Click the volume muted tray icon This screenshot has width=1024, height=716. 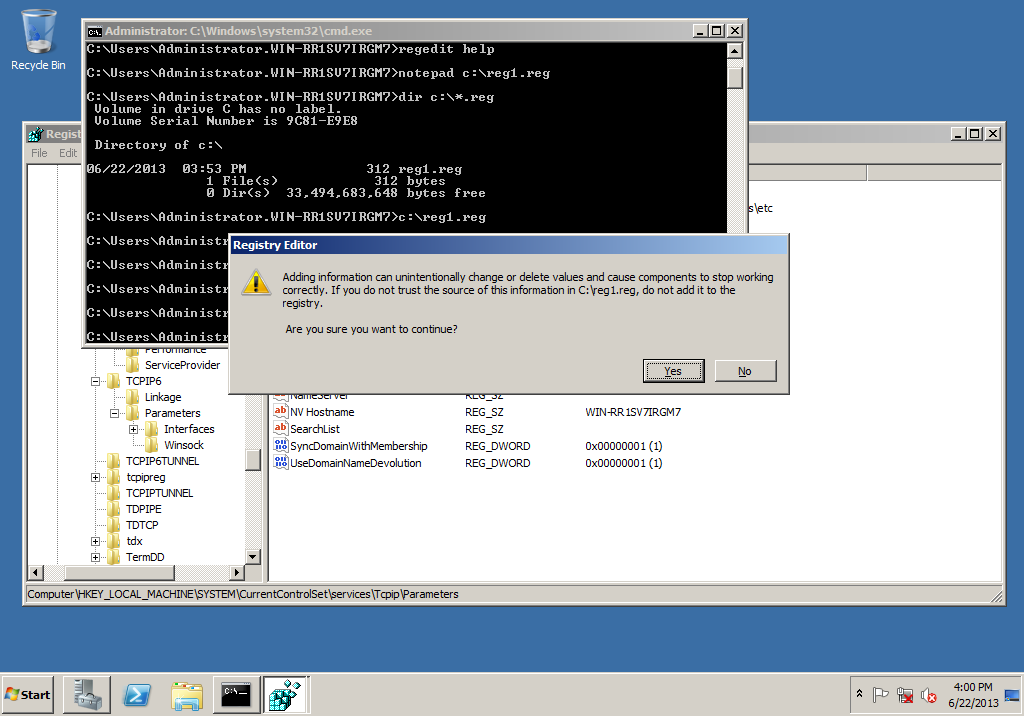tap(928, 695)
